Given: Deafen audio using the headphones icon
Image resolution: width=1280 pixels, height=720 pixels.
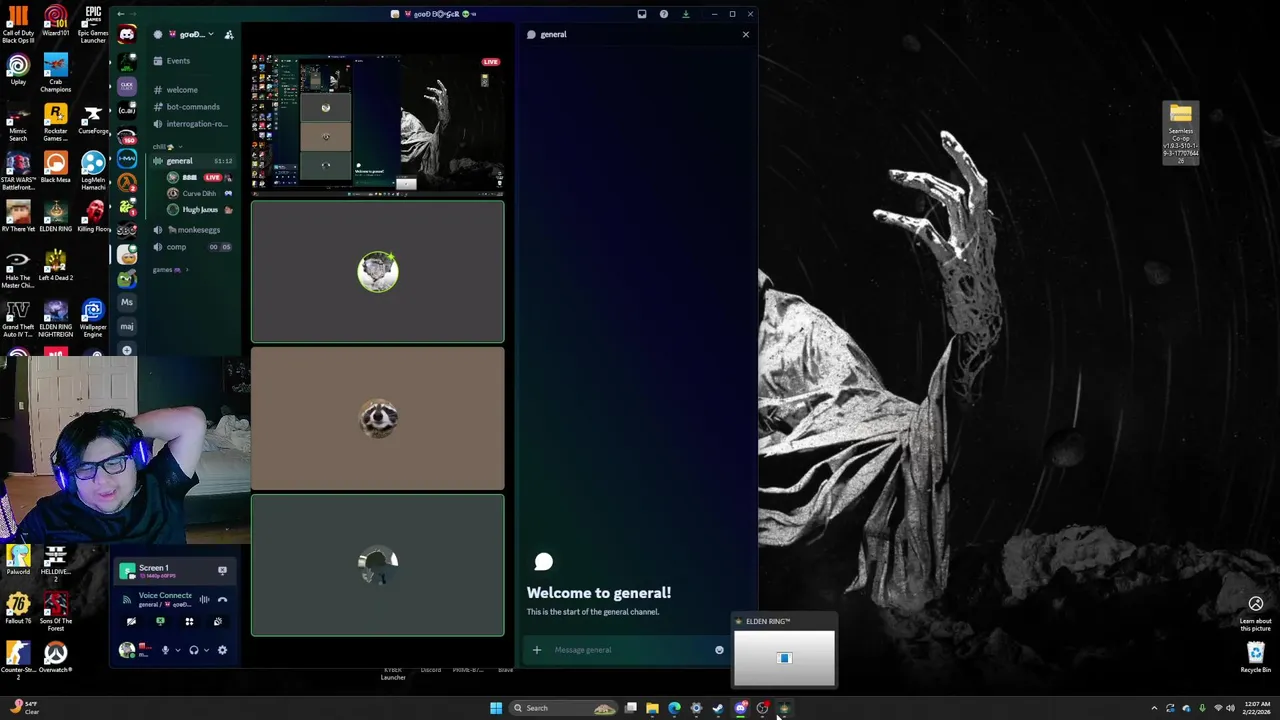Looking at the screenshot, I should [x=194, y=650].
